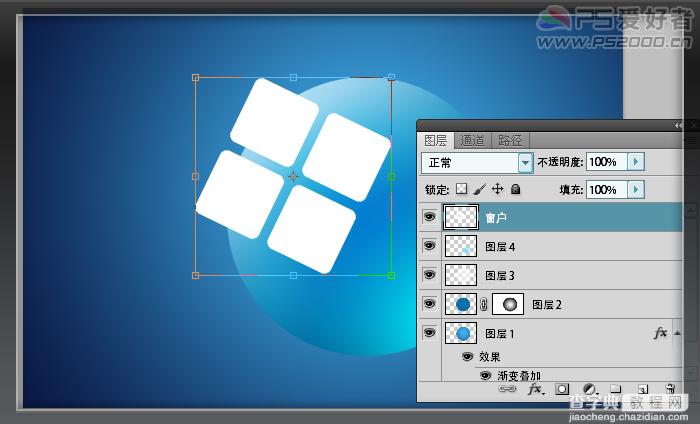Hide the 图层 4 layer eye icon
700x424 pixels.
point(429,246)
